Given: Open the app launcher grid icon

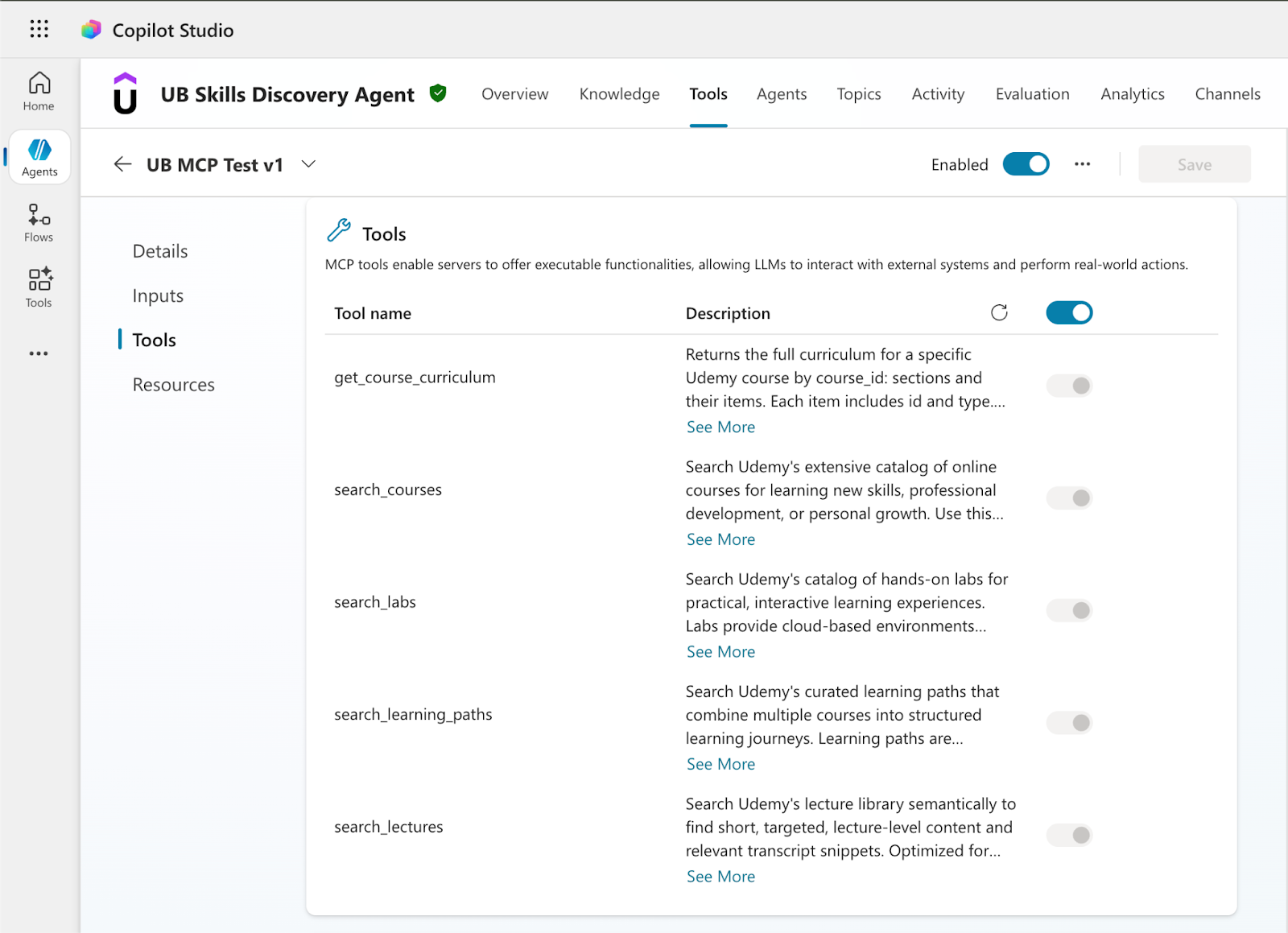Looking at the screenshot, I should (x=39, y=30).
